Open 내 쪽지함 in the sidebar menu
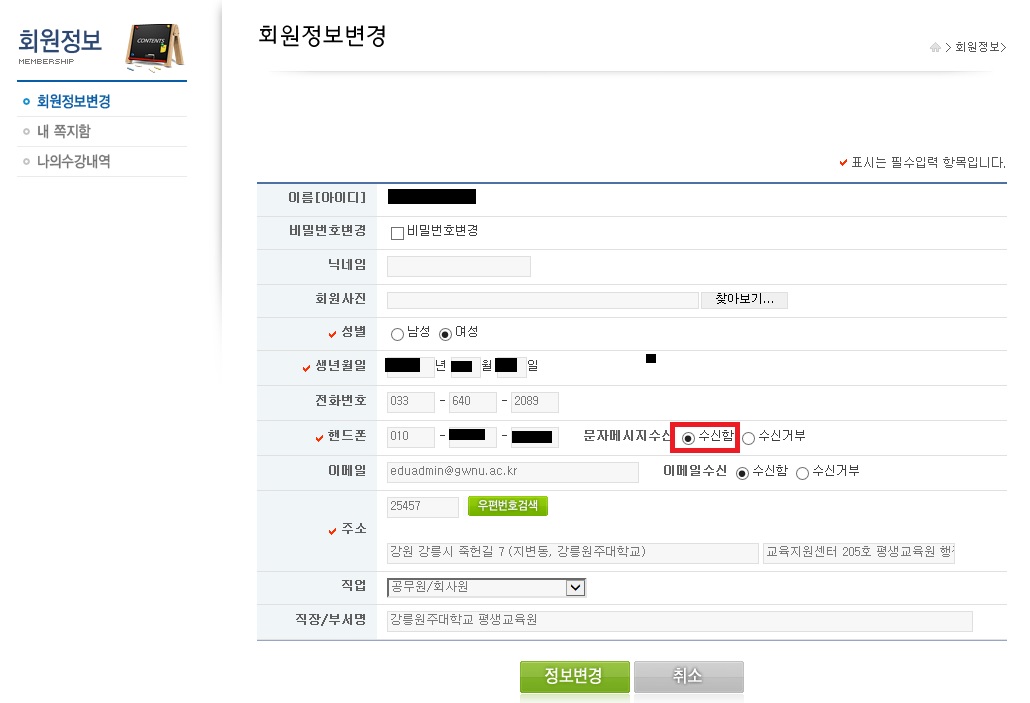This screenshot has height=703, width=1030. 63,132
